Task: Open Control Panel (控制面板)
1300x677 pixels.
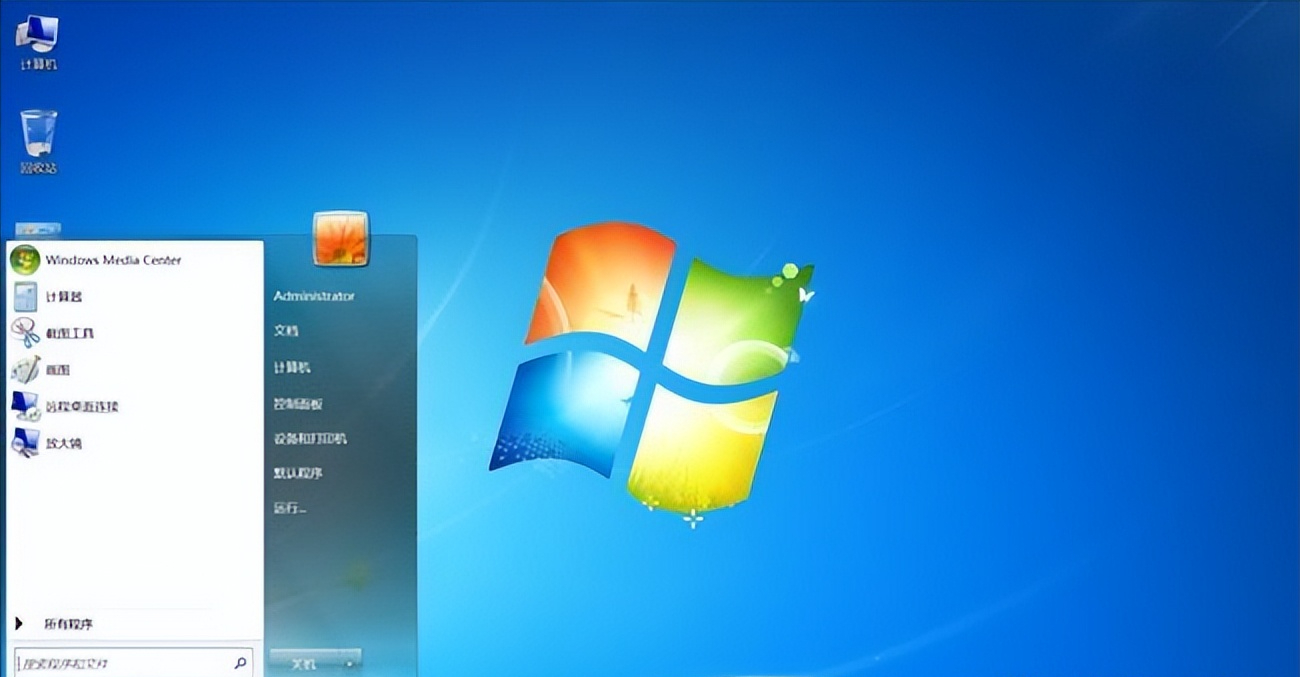Action: point(298,403)
